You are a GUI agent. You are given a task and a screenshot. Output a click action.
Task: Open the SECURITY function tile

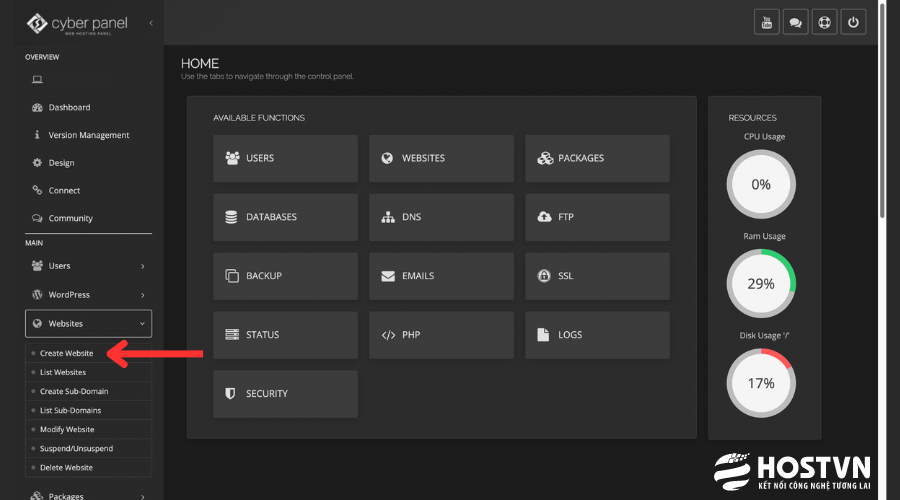pyautogui.click(x=285, y=394)
